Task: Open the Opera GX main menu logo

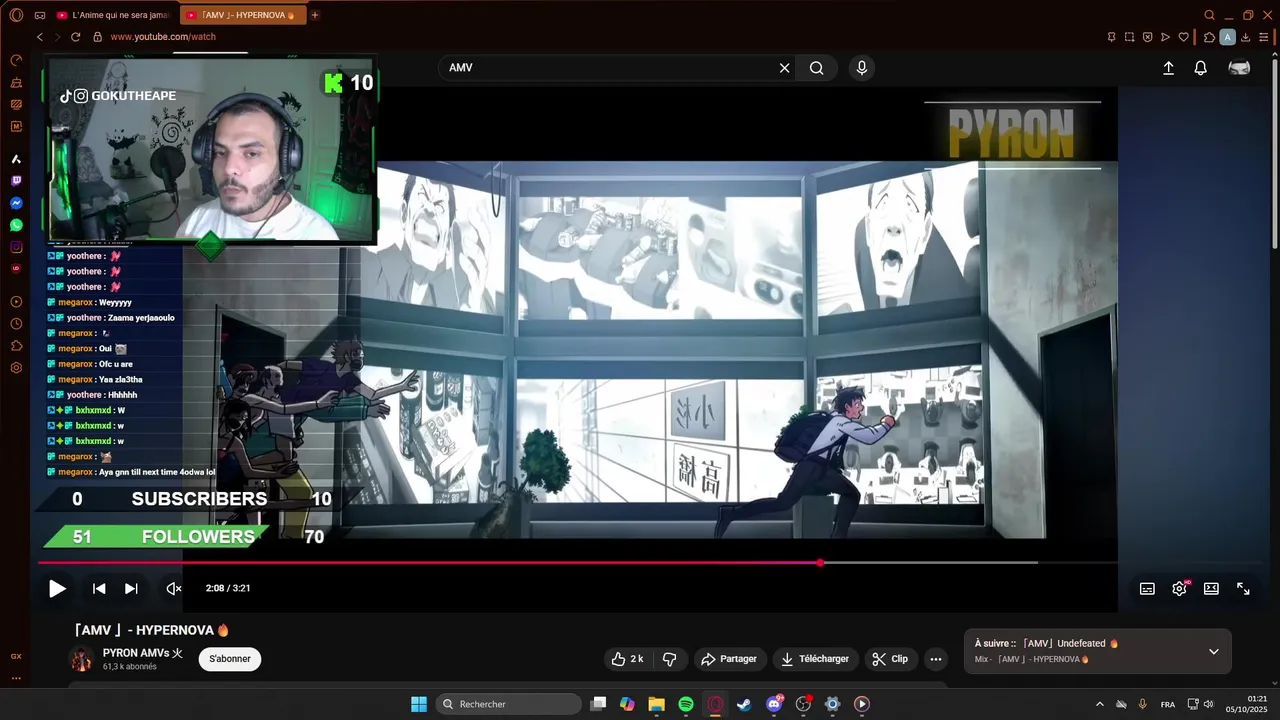Action: tap(16, 15)
